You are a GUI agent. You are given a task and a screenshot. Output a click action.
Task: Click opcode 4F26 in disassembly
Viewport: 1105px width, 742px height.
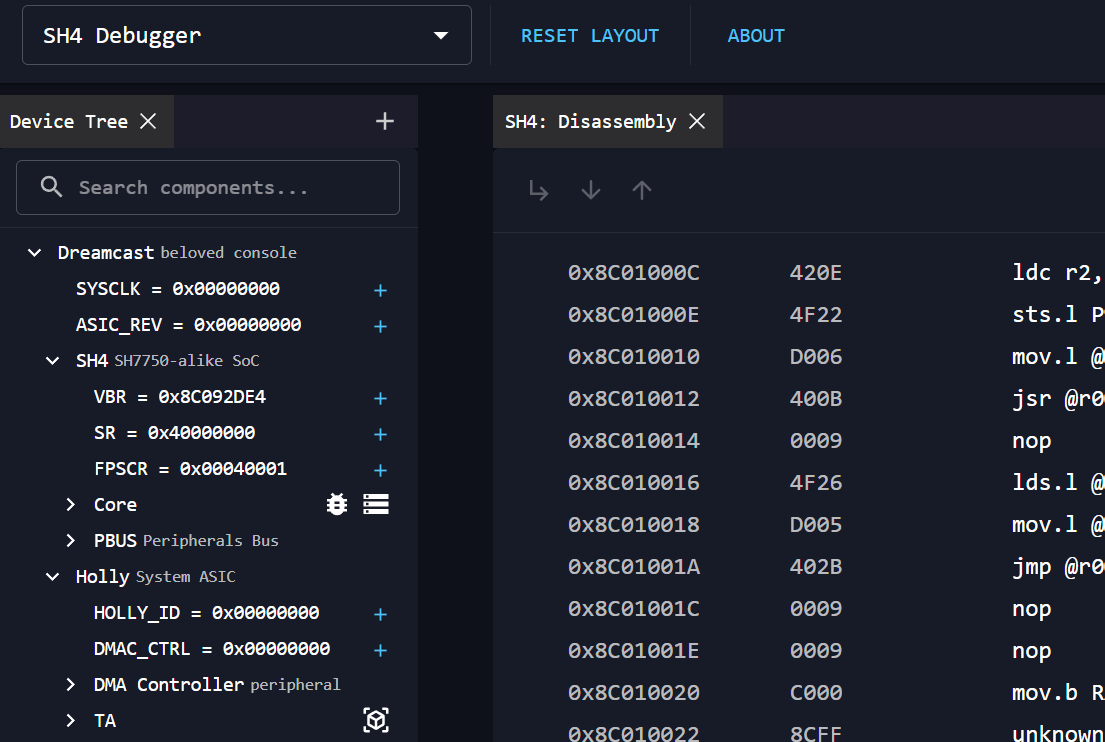click(x=815, y=483)
